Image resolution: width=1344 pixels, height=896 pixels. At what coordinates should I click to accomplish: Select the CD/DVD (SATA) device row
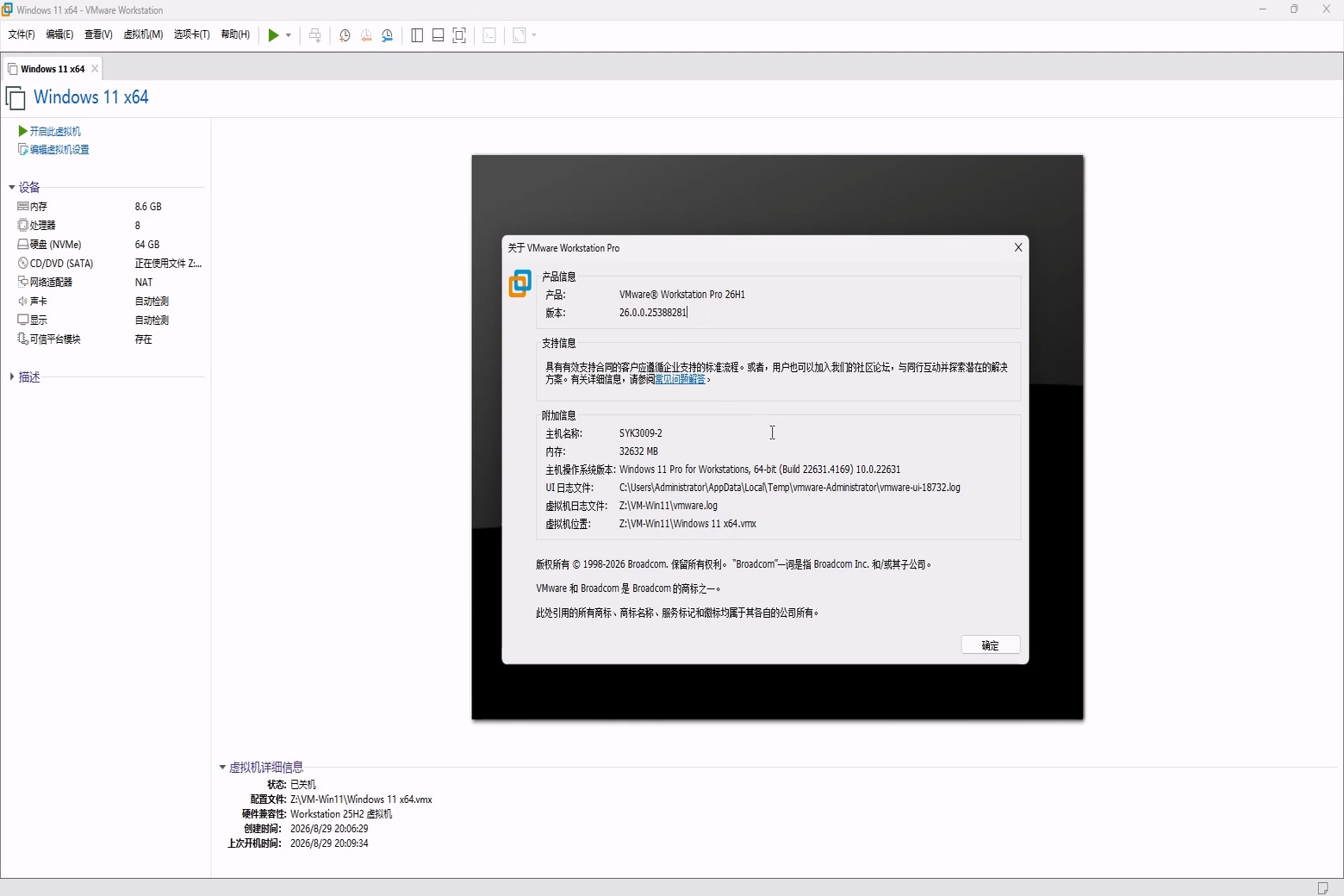coord(109,264)
